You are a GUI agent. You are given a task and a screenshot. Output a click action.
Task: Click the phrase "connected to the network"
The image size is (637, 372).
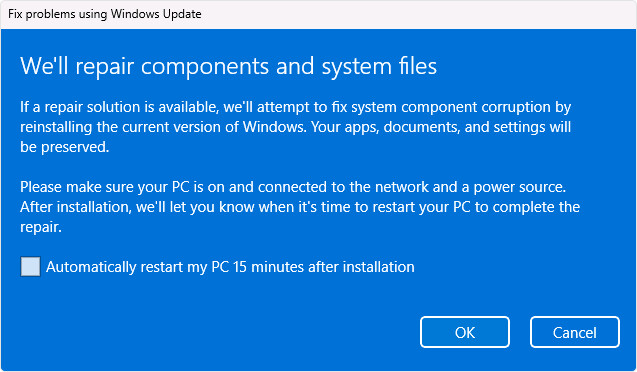(344, 187)
